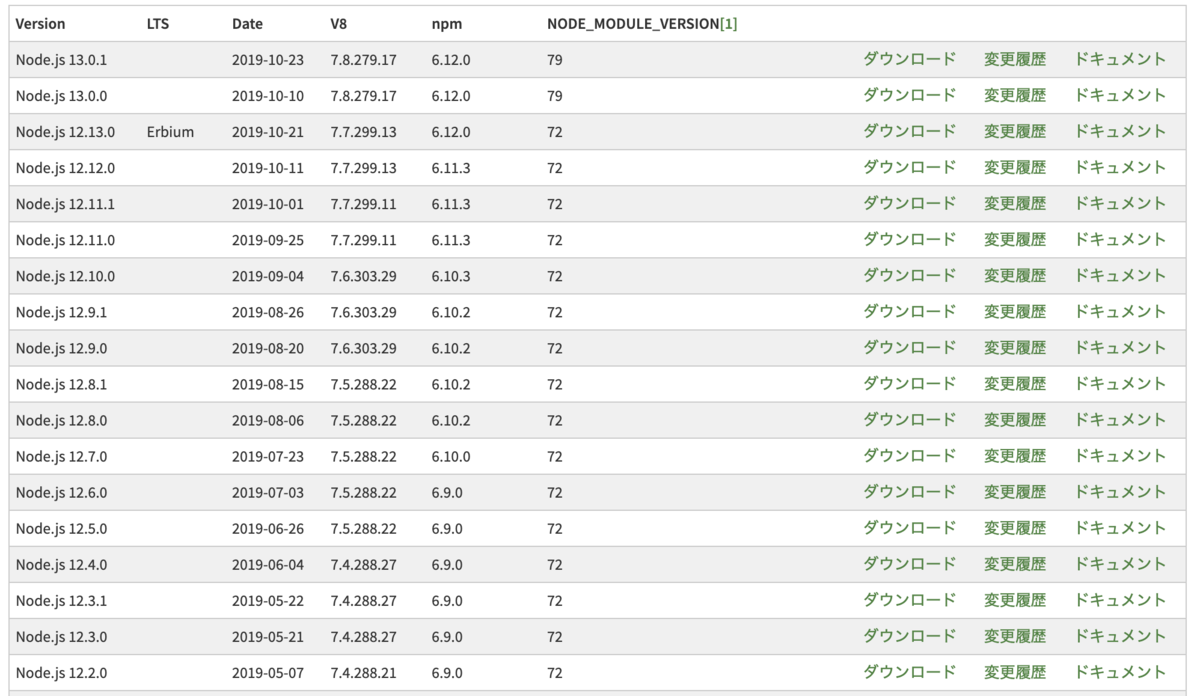1200x696 pixels.
Task: Open 変更履歴 for Node.js 12.3.0
Action: (1015, 635)
